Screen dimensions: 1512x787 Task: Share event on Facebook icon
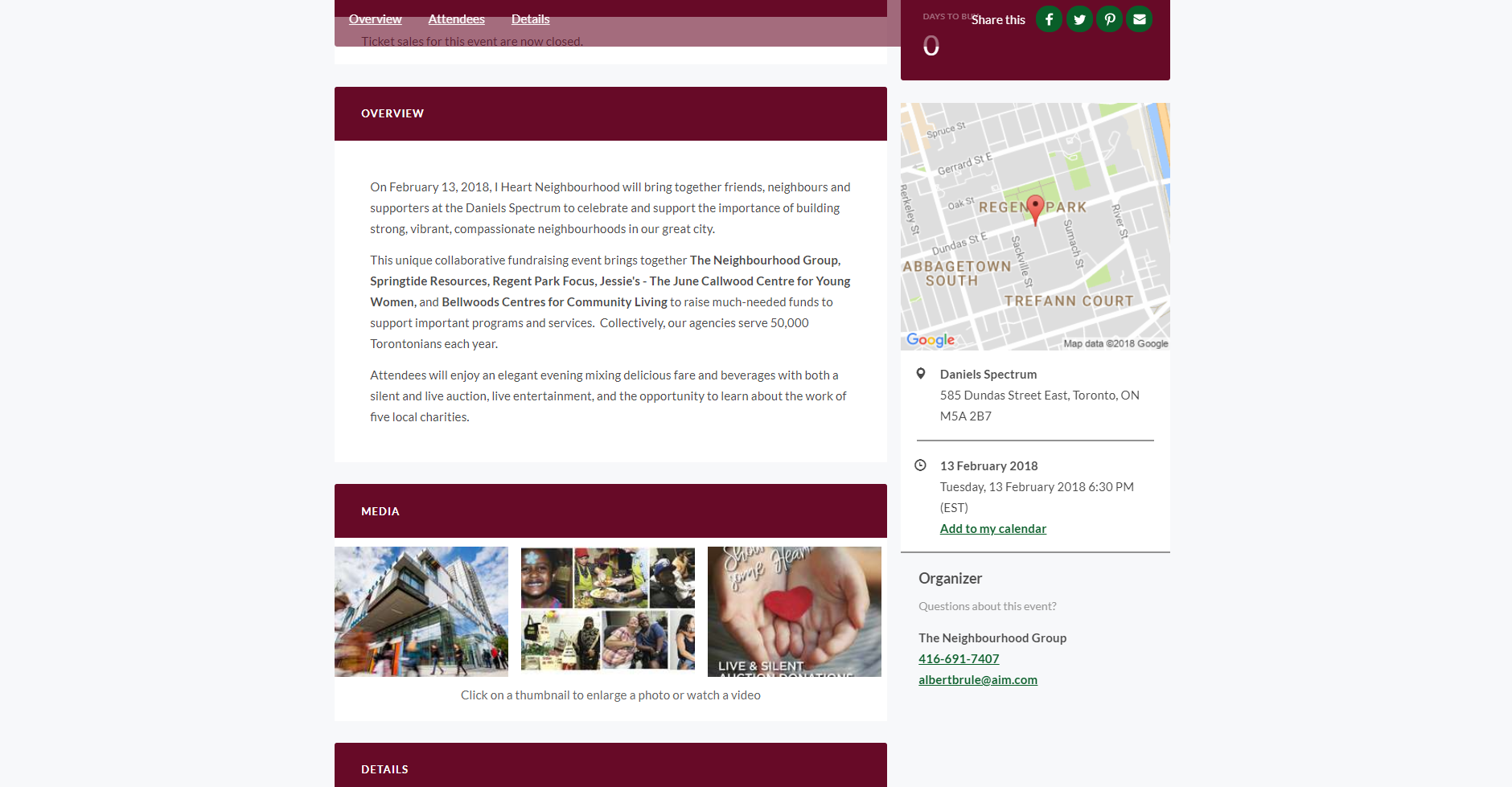pos(1049,19)
